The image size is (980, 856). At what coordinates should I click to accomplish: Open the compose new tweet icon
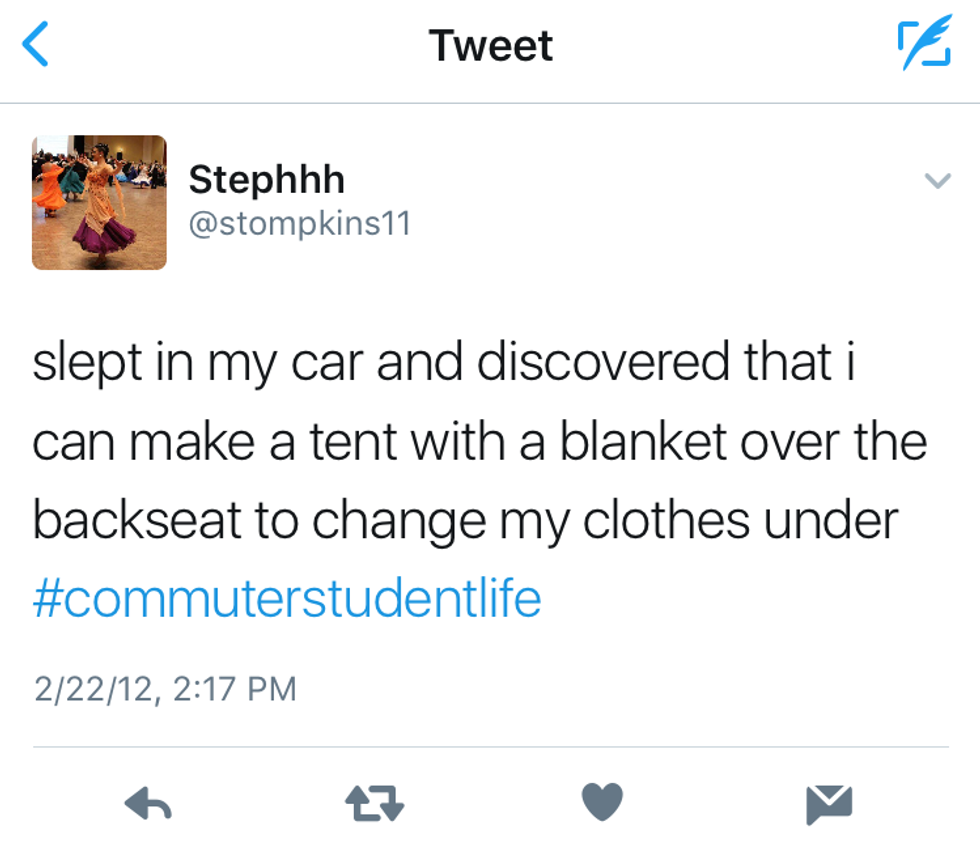[x=922, y=46]
